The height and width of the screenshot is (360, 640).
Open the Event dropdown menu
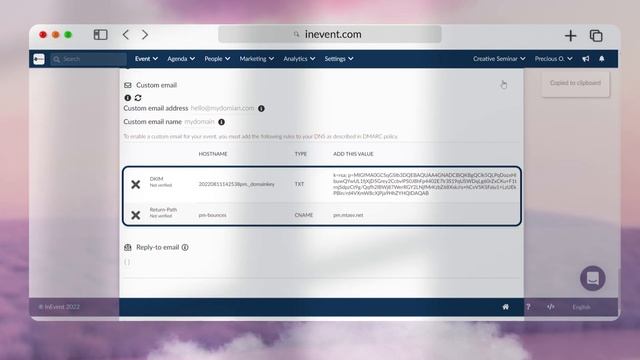point(146,59)
